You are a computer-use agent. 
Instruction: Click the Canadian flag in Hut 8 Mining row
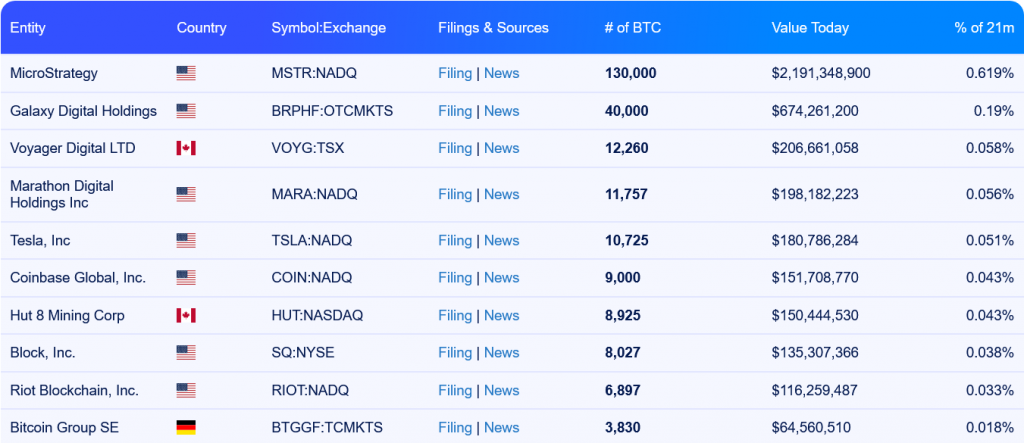click(185, 315)
